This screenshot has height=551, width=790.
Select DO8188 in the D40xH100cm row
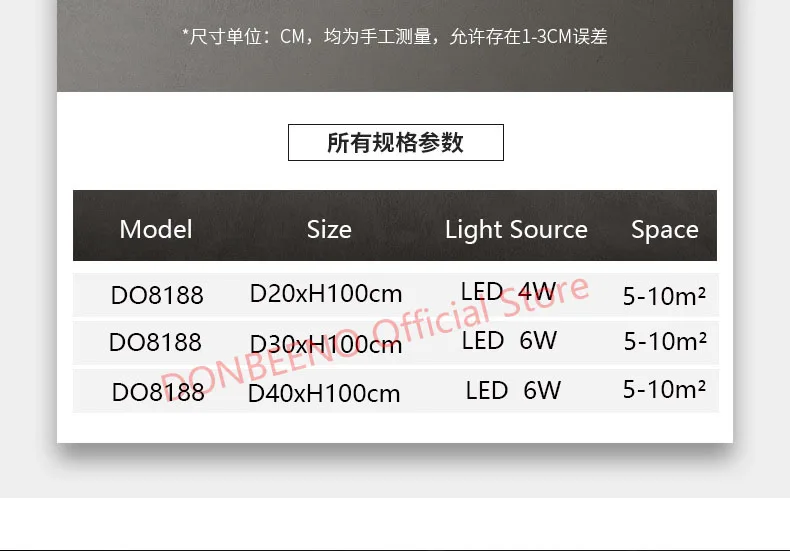coord(158,393)
